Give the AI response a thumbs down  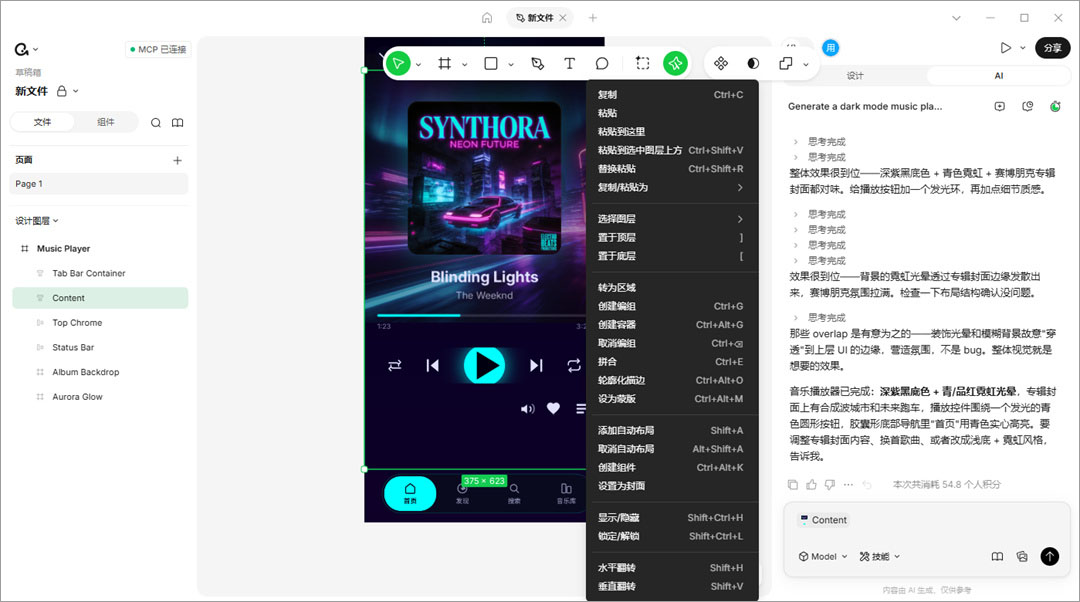point(830,485)
